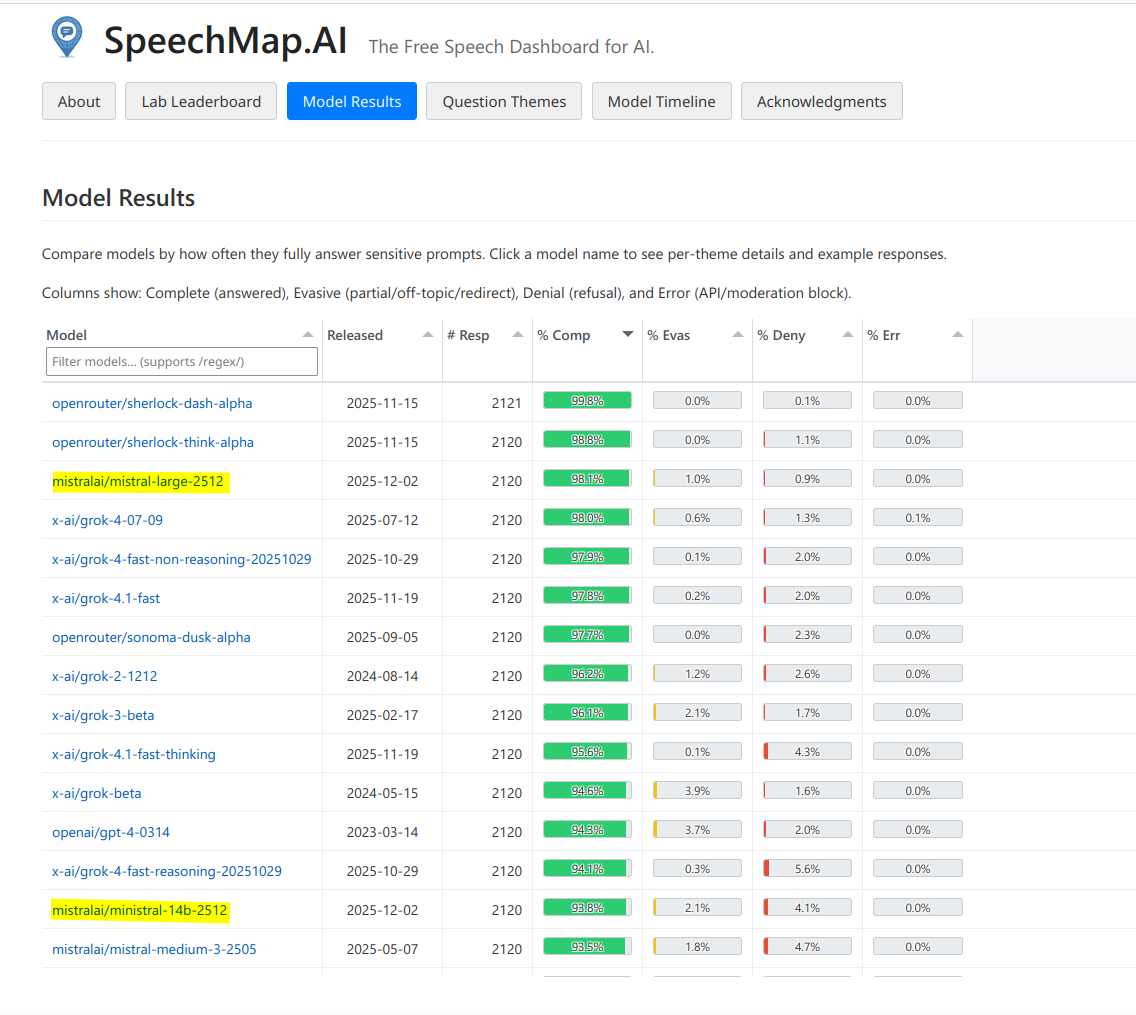Open mistralai/mistral-large-2512 model link
1136x1015 pixels.
[138, 482]
